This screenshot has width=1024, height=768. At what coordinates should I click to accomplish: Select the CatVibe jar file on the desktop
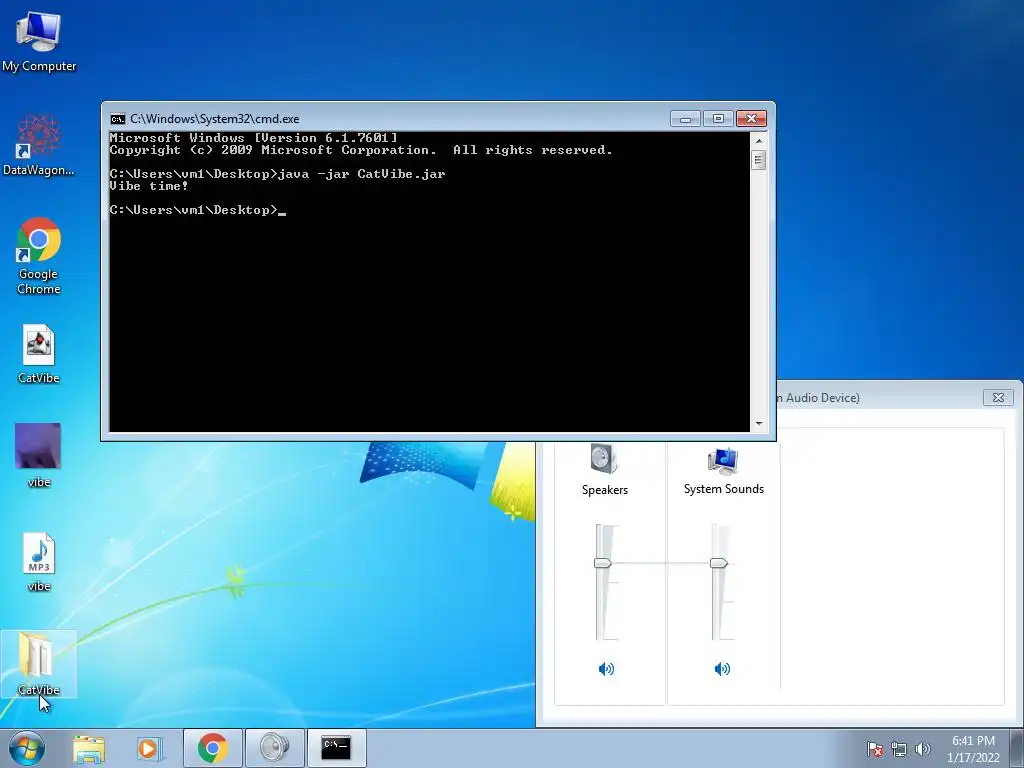point(39,354)
